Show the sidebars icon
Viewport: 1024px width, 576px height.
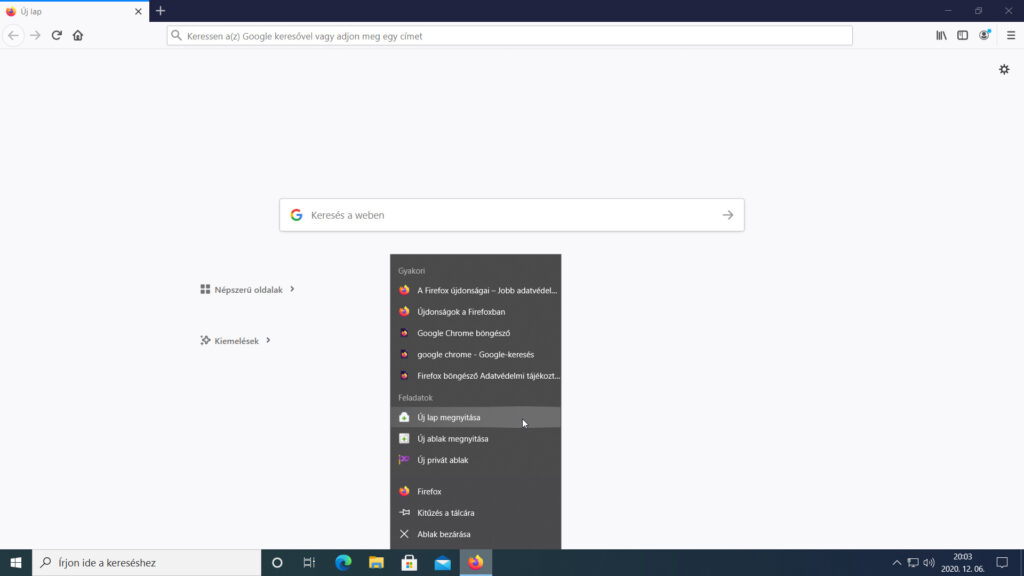coord(963,35)
